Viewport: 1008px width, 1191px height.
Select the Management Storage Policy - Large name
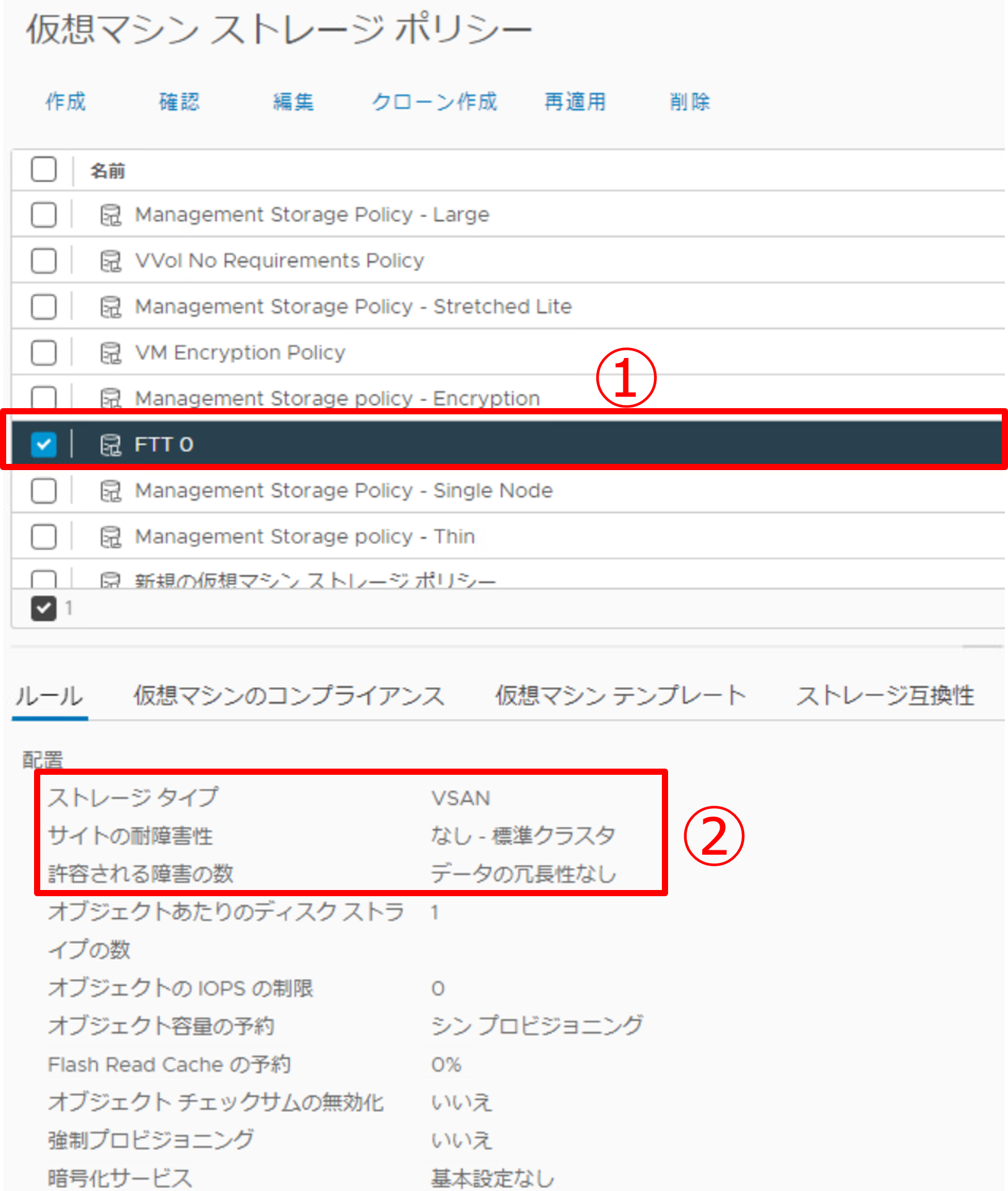(312, 214)
